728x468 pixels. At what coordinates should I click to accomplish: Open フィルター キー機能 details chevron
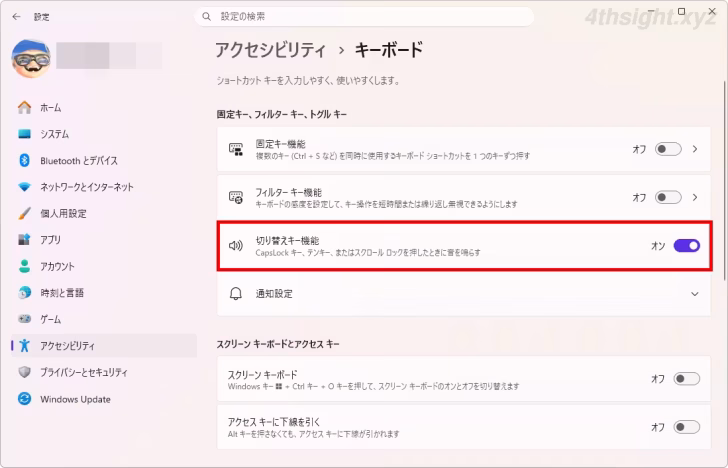click(695, 197)
